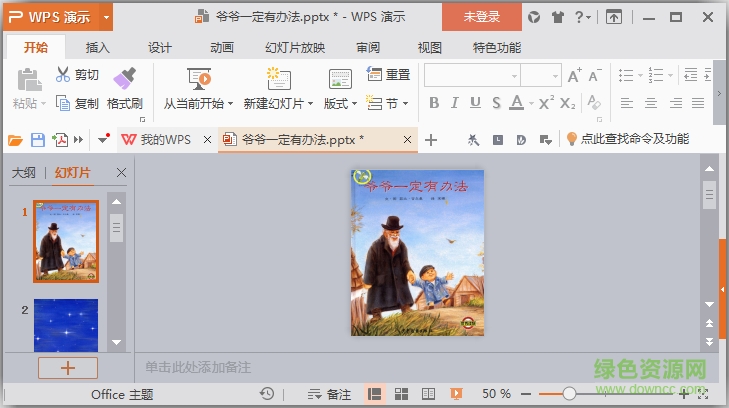Toggle 备注 notes in status bar
Screen dimensions: 729x408
point(329,395)
